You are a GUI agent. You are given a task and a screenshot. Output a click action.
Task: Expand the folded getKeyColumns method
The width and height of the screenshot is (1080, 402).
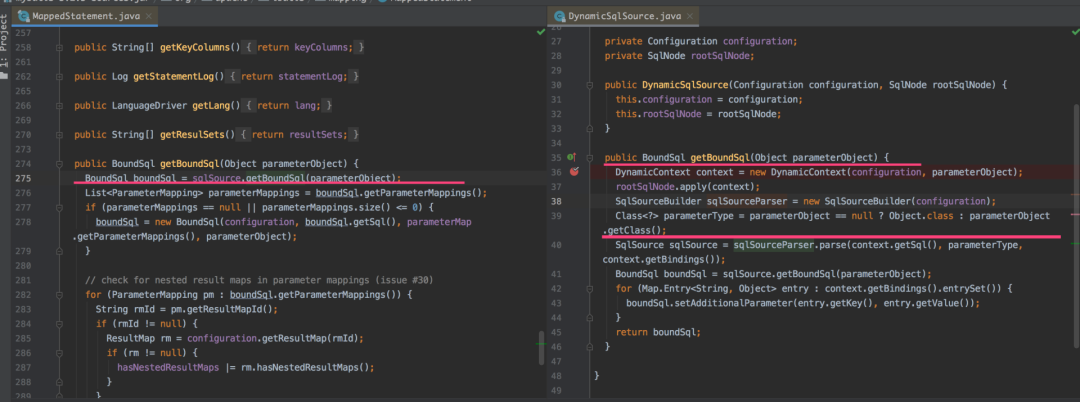pos(61,47)
